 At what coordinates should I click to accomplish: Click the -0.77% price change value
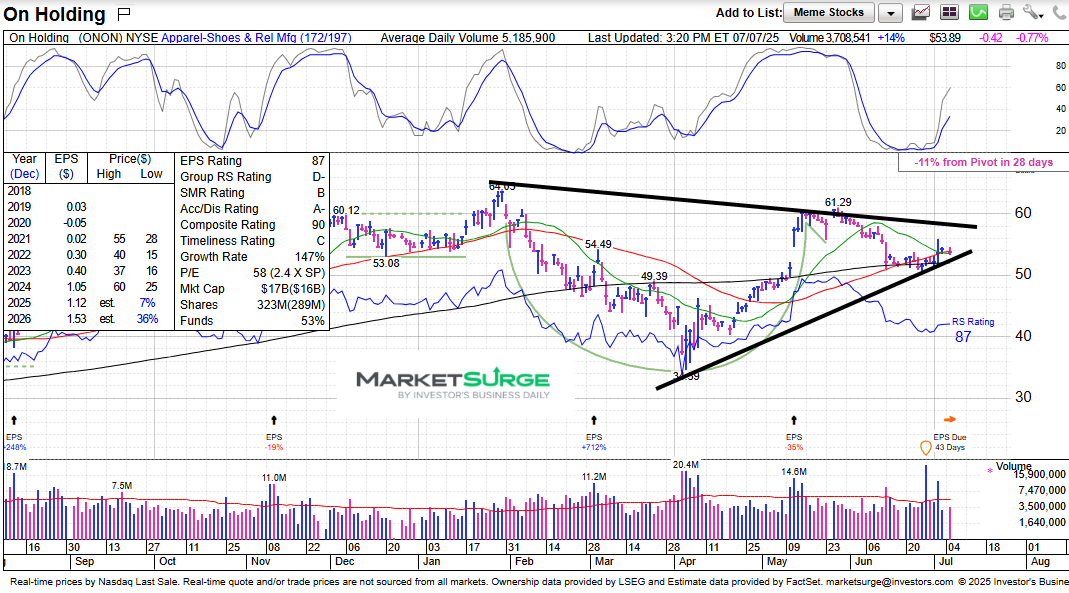pyautogui.click(x=1032, y=37)
